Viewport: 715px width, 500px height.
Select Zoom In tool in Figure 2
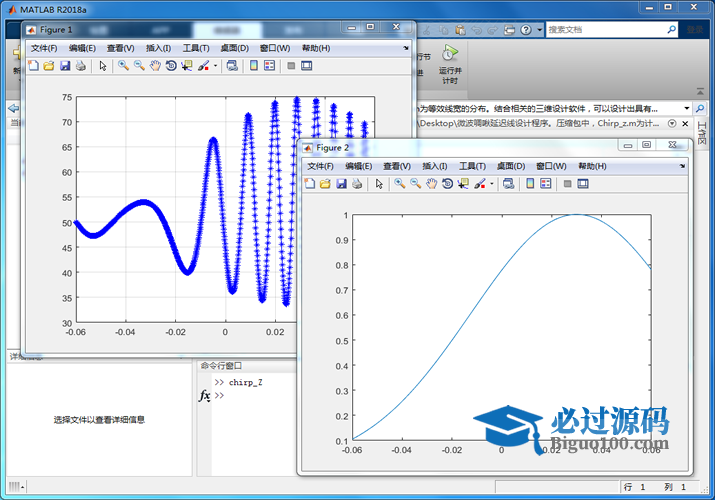[399, 184]
